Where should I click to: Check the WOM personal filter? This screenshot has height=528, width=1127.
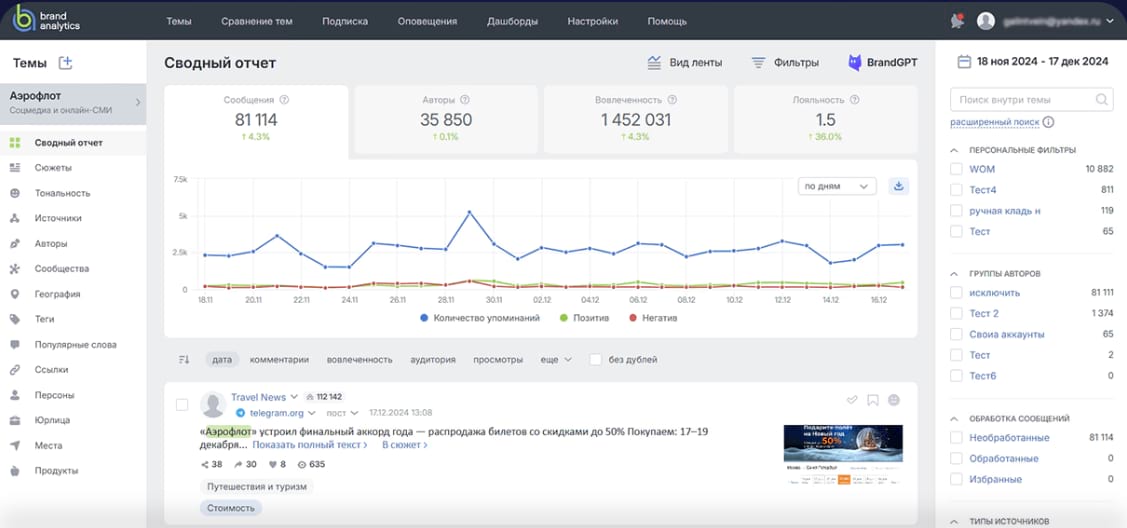pyautogui.click(x=956, y=169)
